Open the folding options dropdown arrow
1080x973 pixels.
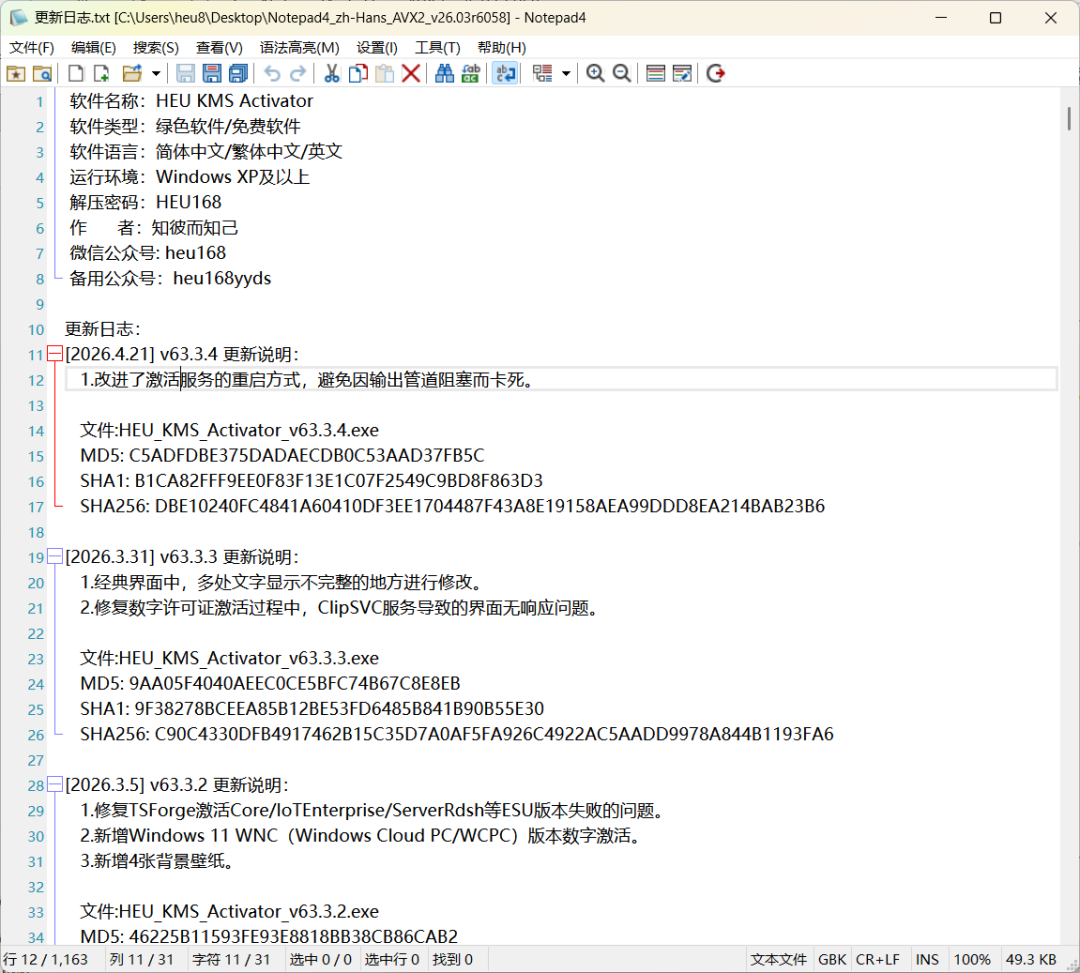(x=566, y=74)
